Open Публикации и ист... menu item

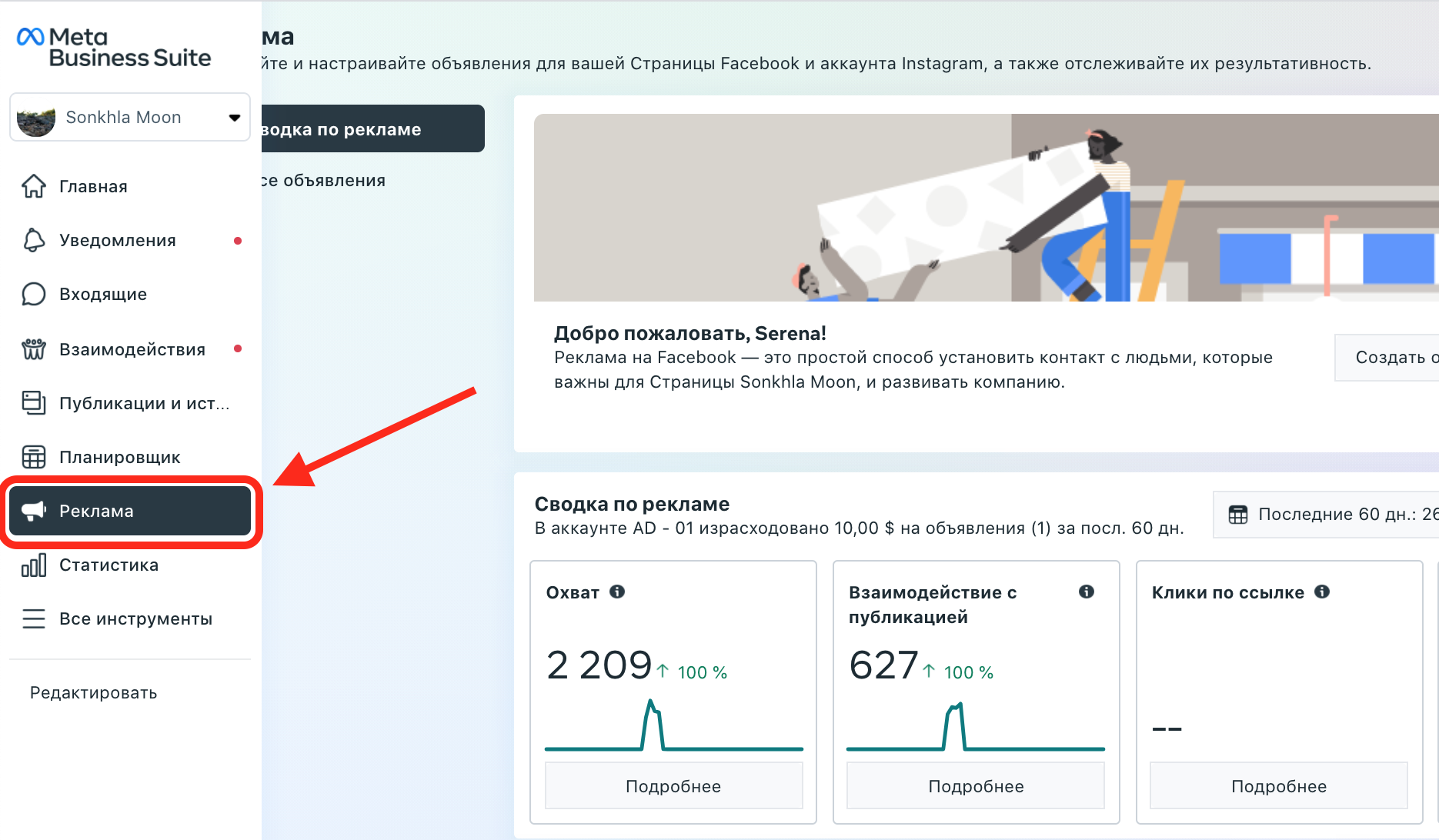coord(130,403)
